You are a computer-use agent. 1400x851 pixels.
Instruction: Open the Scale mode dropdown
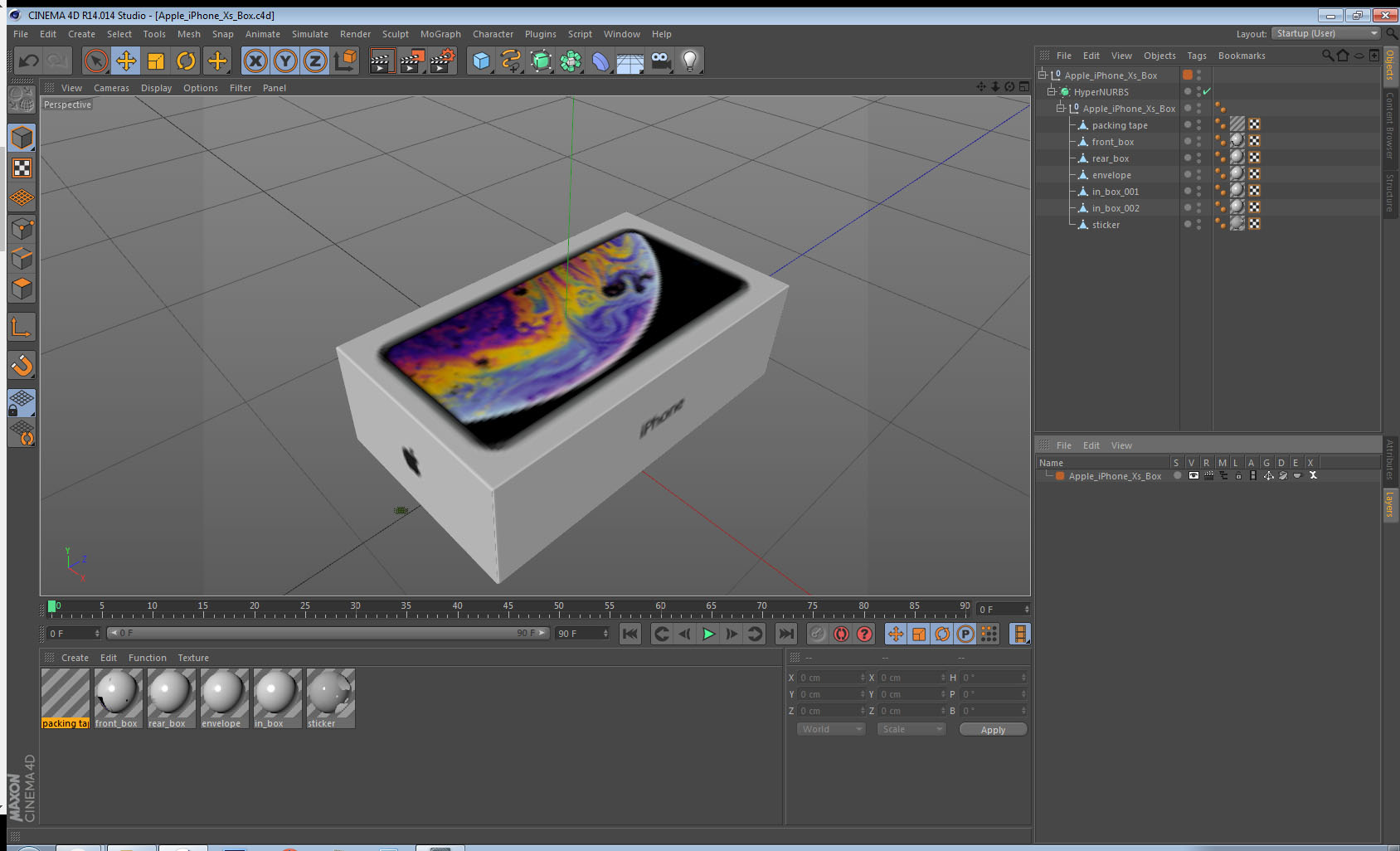pos(911,729)
